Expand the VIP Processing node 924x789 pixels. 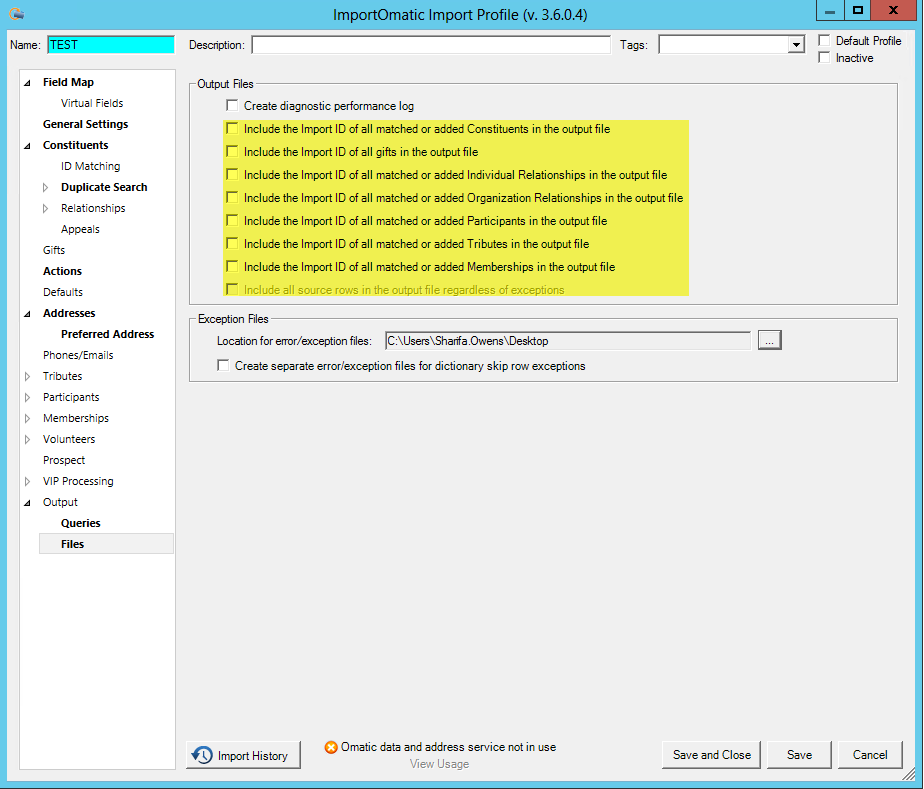tap(27, 481)
